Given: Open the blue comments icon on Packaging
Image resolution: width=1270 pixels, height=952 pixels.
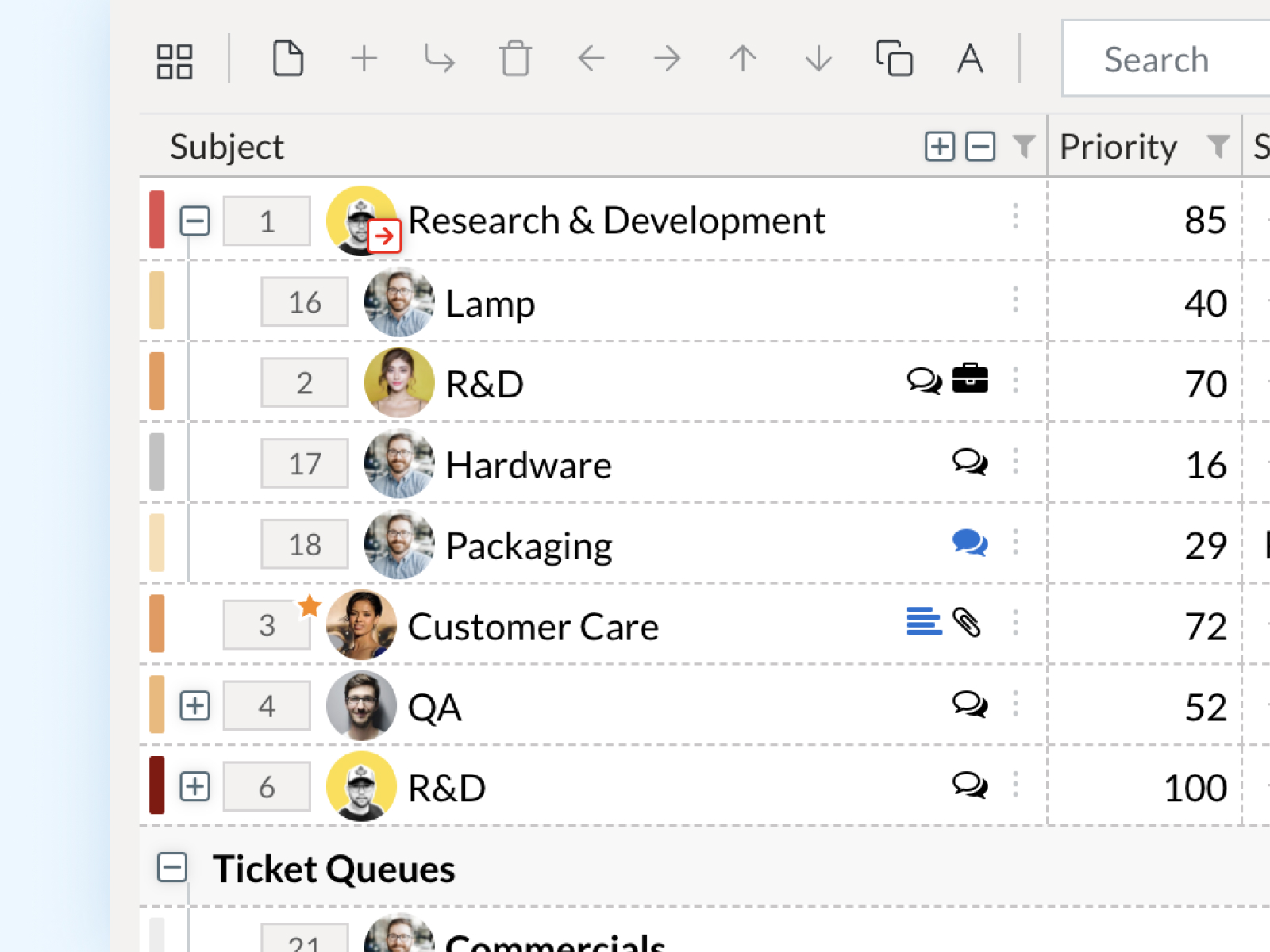Looking at the screenshot, I should tap(970, 543).
